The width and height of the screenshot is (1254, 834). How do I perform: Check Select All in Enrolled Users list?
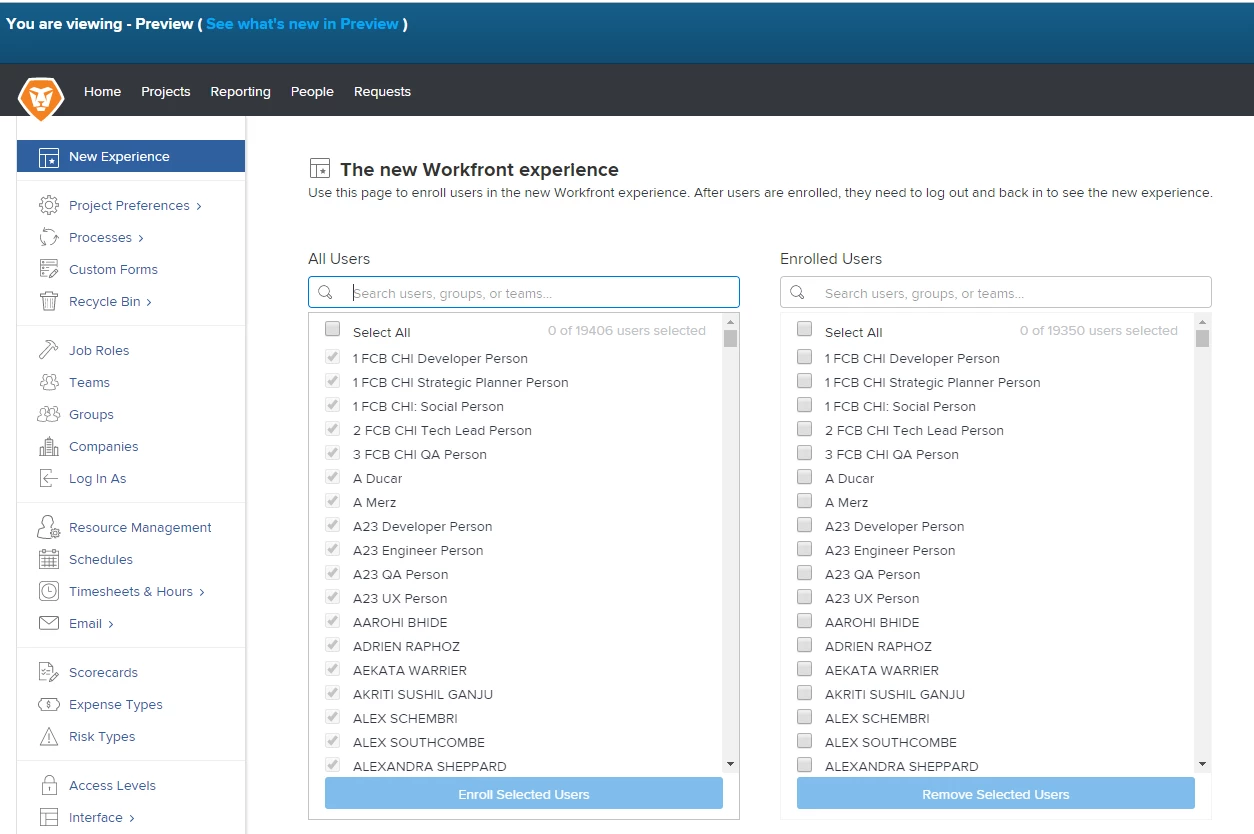(804, 329)
